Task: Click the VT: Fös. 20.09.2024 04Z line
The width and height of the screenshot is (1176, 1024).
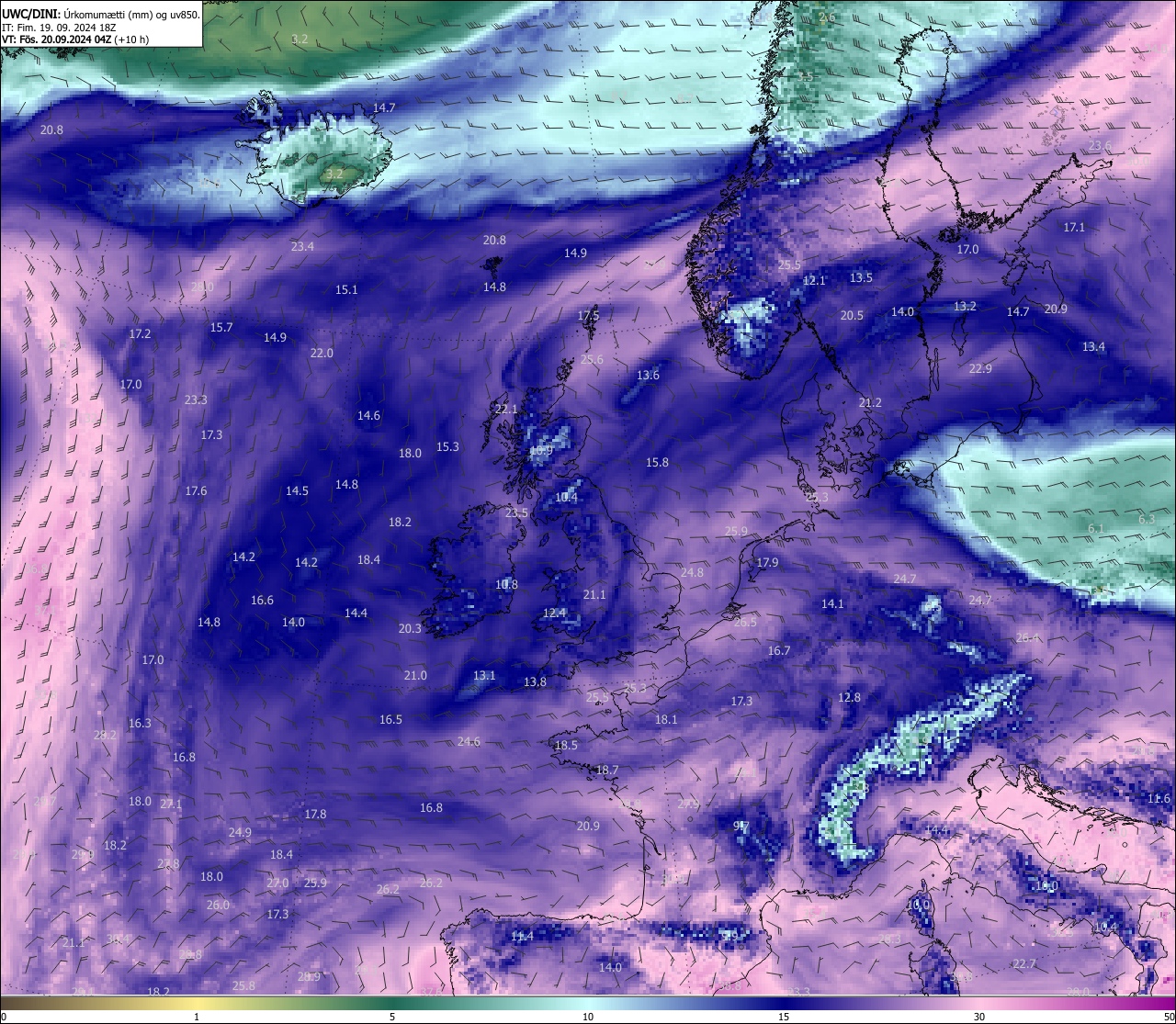Action: [75, 40]
